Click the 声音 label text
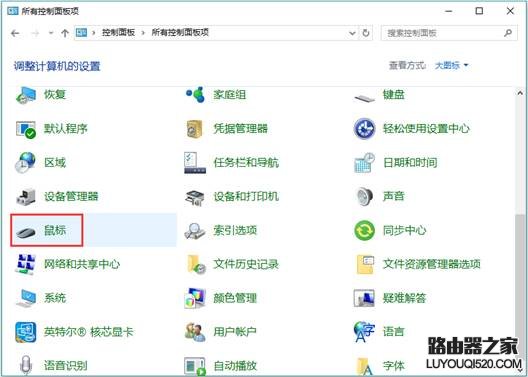528x377 pixels. 394,196
